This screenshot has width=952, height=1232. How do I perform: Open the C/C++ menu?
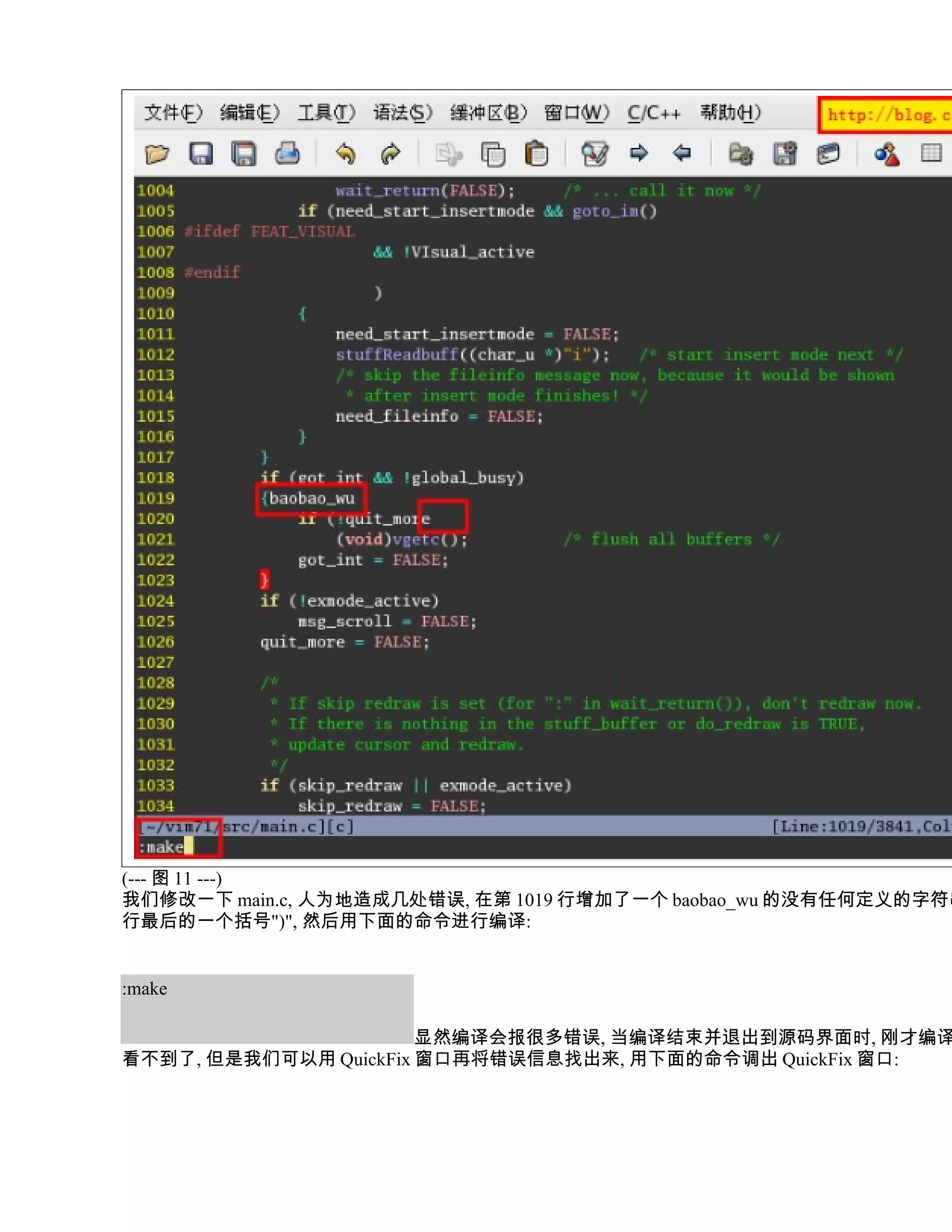[654, 113]
